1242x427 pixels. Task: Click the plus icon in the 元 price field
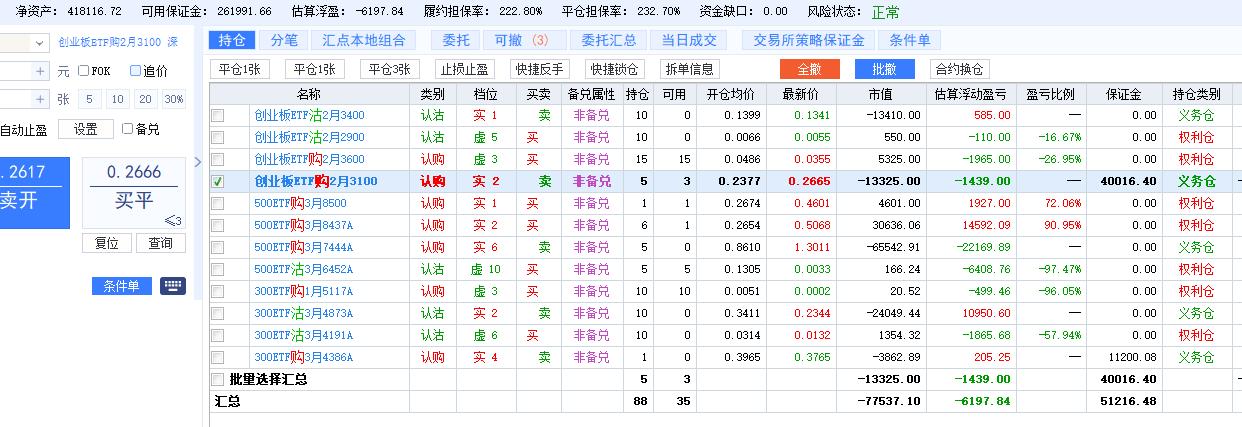click(x=40, y=71)
